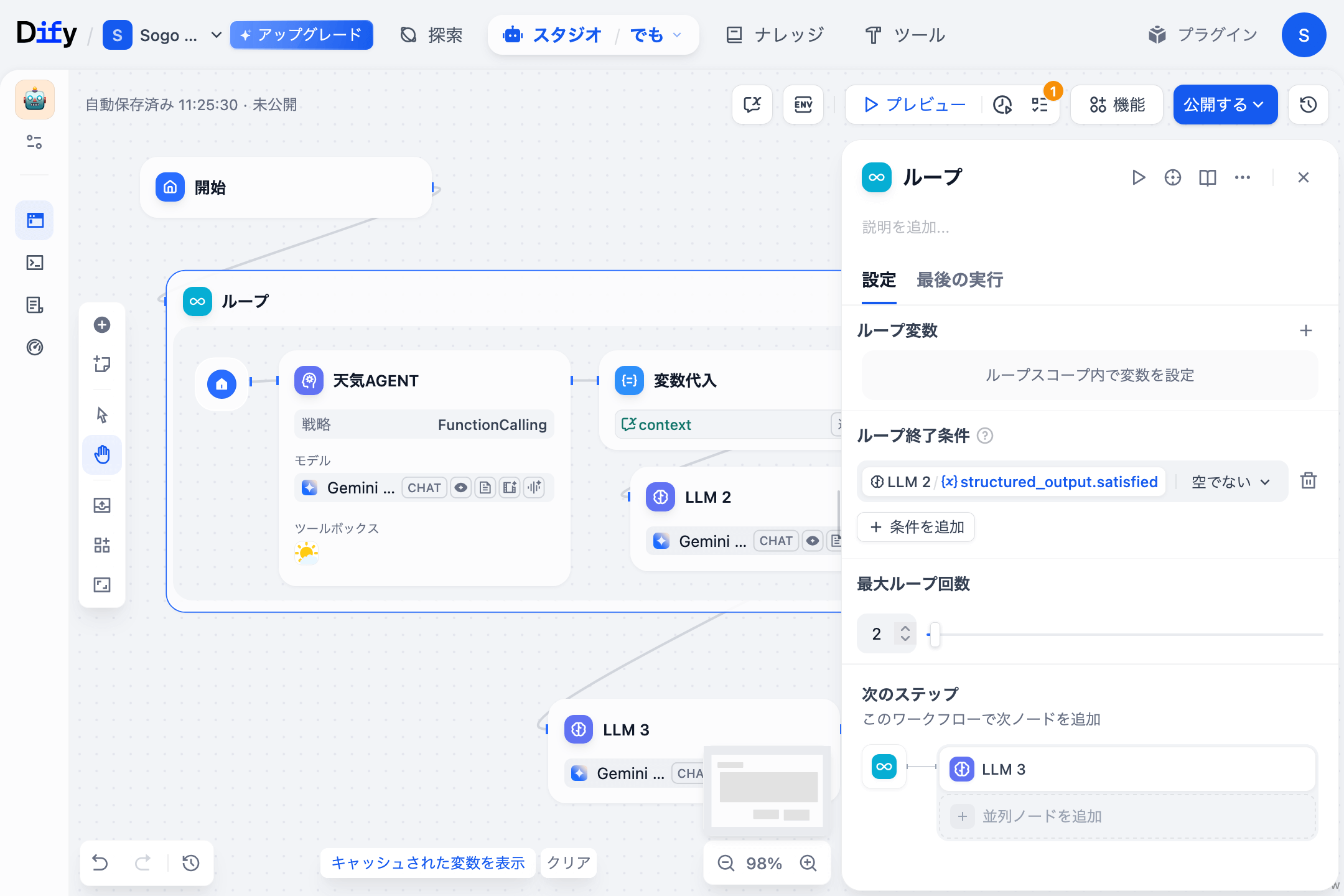Screen dimensions: 1344x896
Task: Expand the でも app chevron in header
Action: tap(678, 35)
